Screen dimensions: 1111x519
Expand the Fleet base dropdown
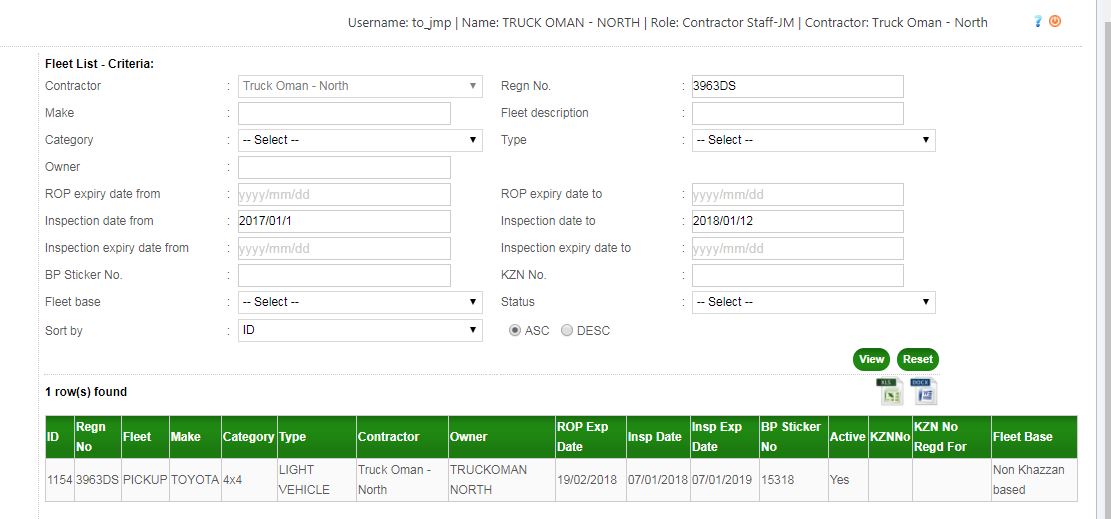pyautogui.click(x=360, y=302)
